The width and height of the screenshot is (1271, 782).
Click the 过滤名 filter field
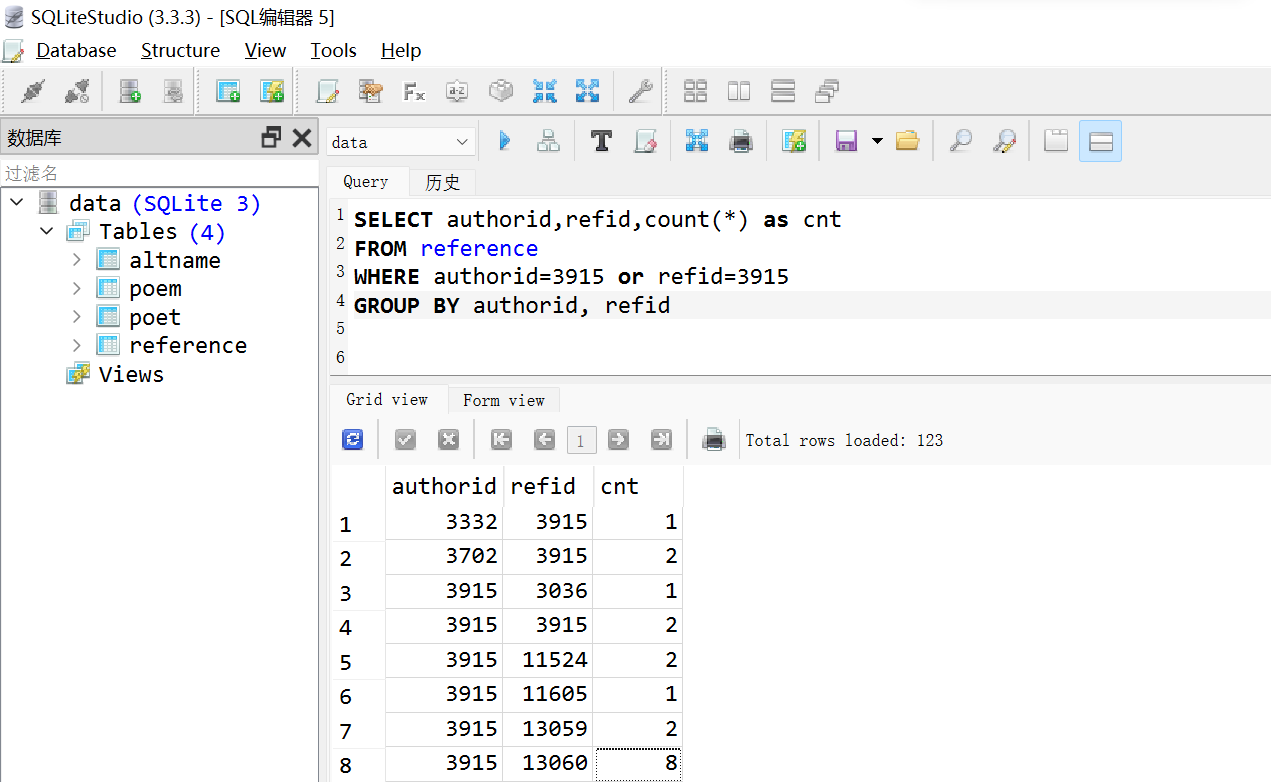(x=159, y=173)
